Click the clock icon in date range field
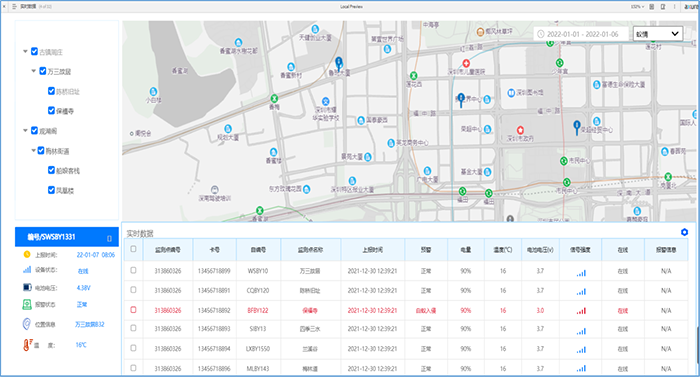700x377 pixels. click(541, 34)
